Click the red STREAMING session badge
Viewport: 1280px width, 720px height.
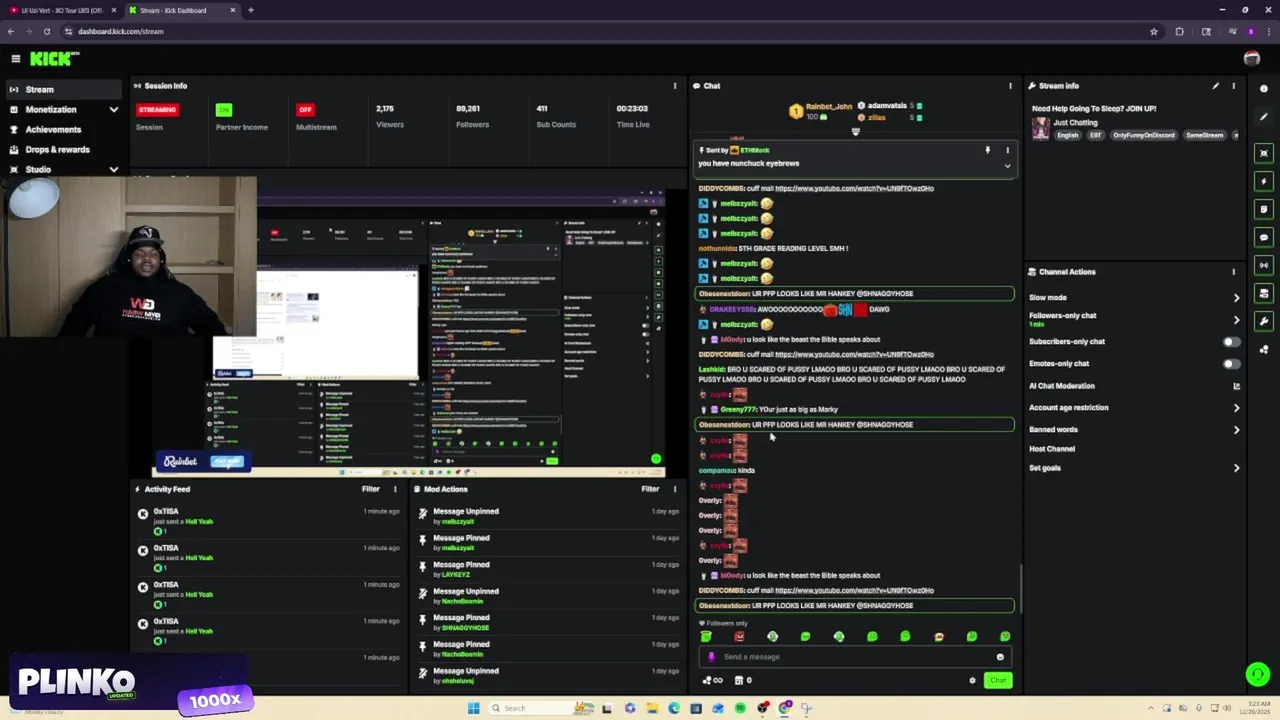pyautogui.click(x=158, y=109)
